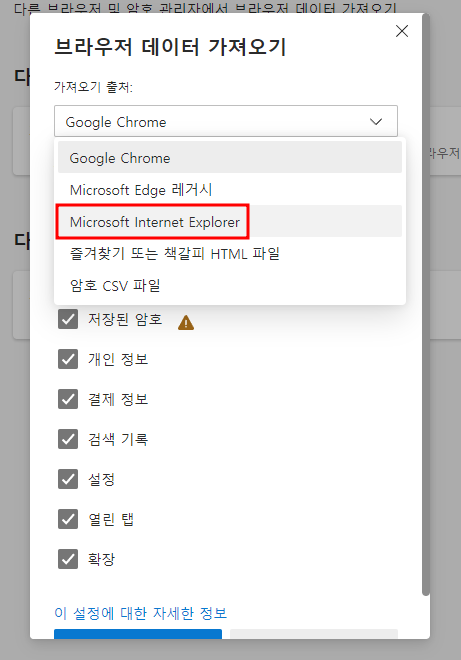
Task: Select Microsoft Internet Explorer option
Action: point(230,221)
